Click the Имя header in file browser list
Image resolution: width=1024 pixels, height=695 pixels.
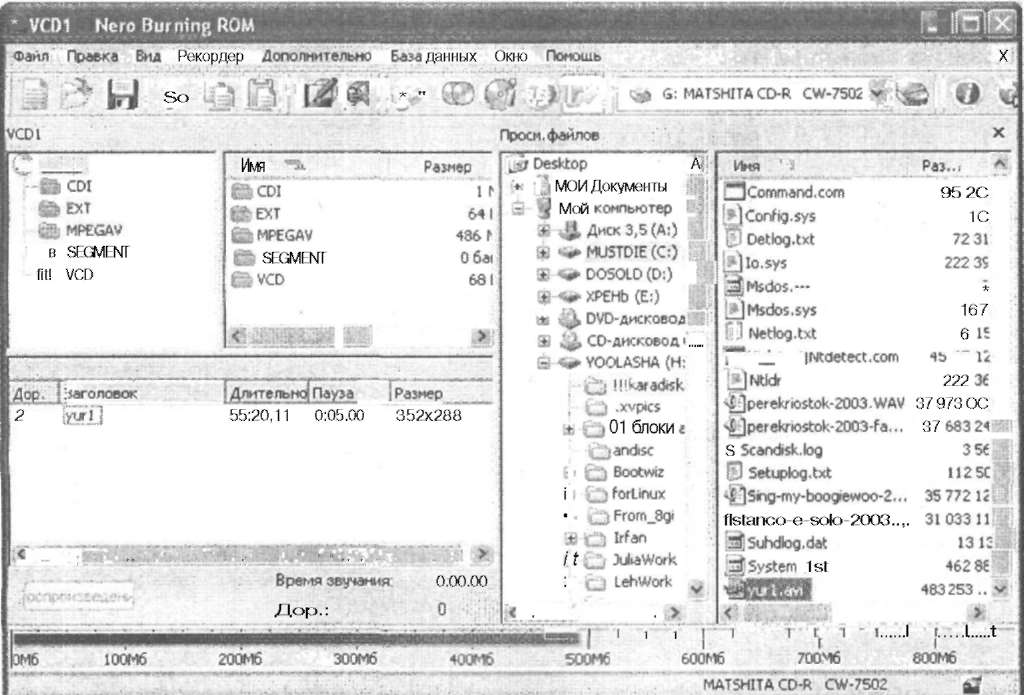746,166
